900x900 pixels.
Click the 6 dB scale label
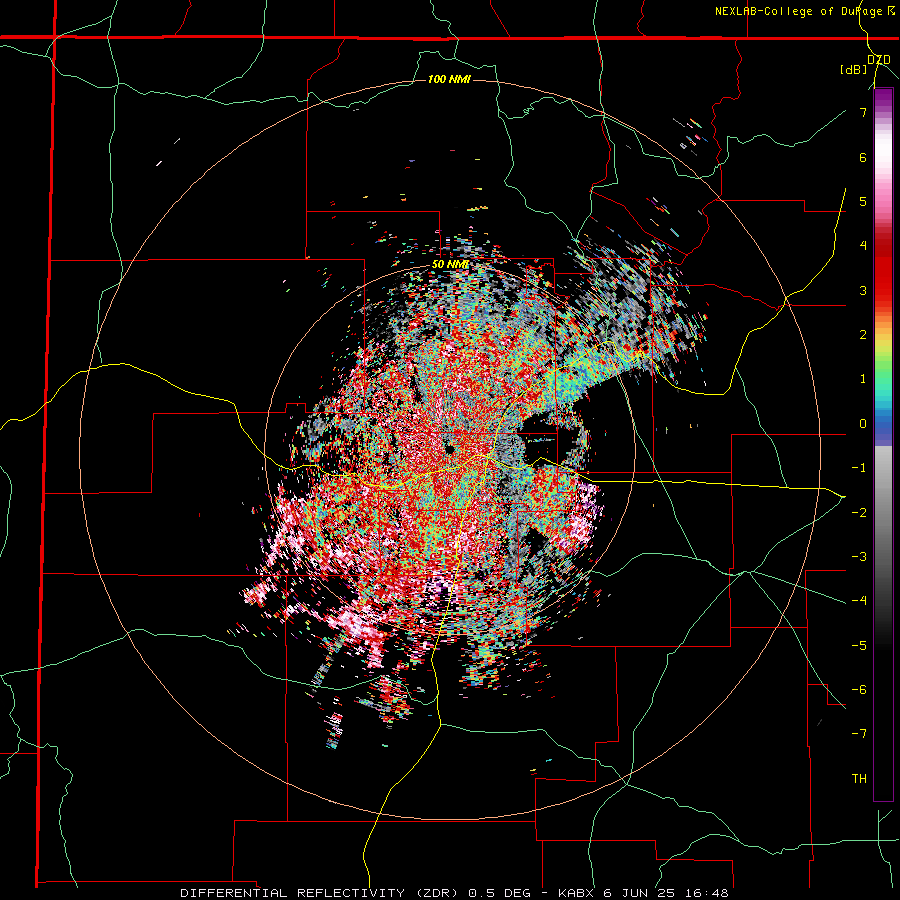point(863,157)
